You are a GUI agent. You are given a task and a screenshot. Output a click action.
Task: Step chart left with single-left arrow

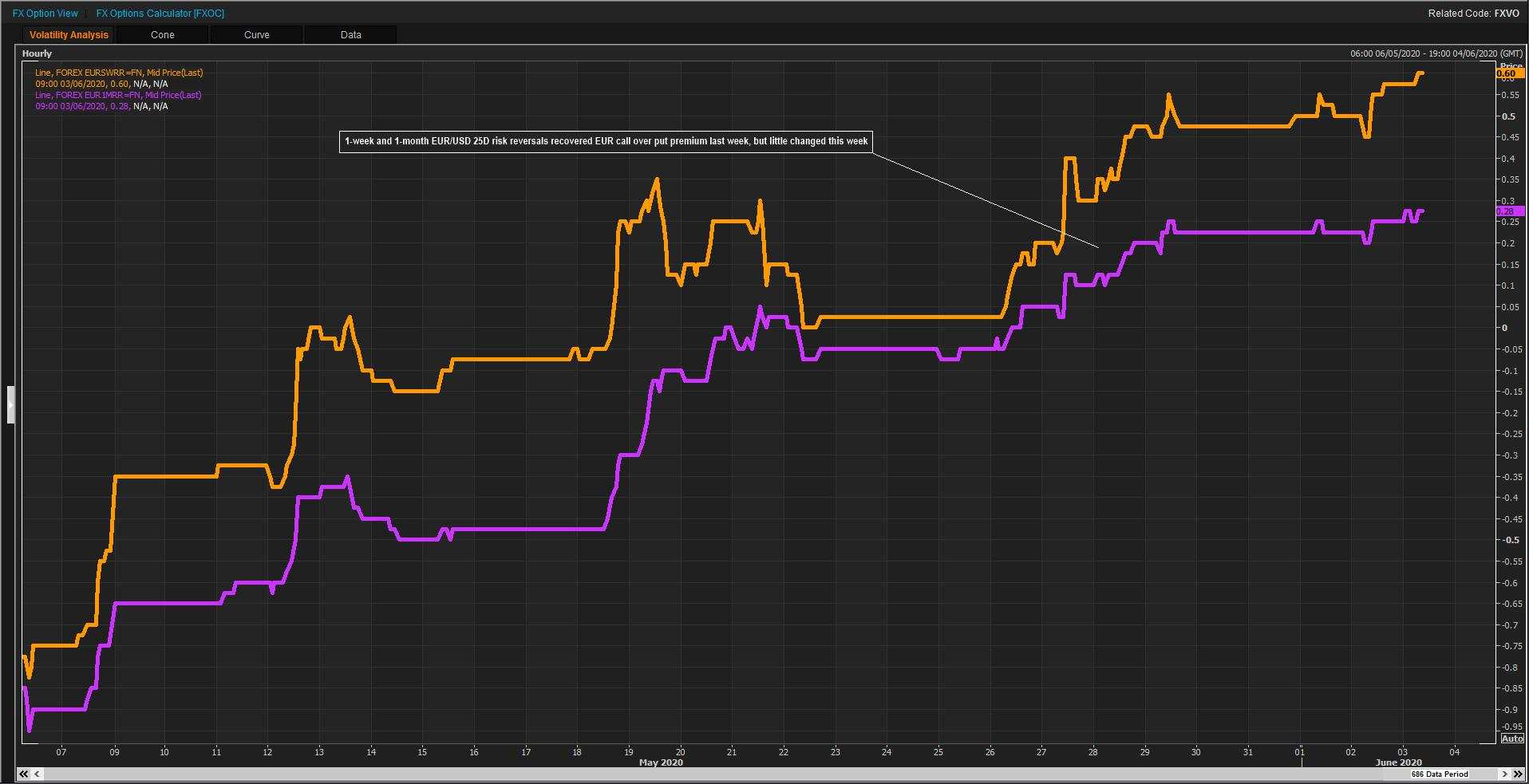pos(38,774)
